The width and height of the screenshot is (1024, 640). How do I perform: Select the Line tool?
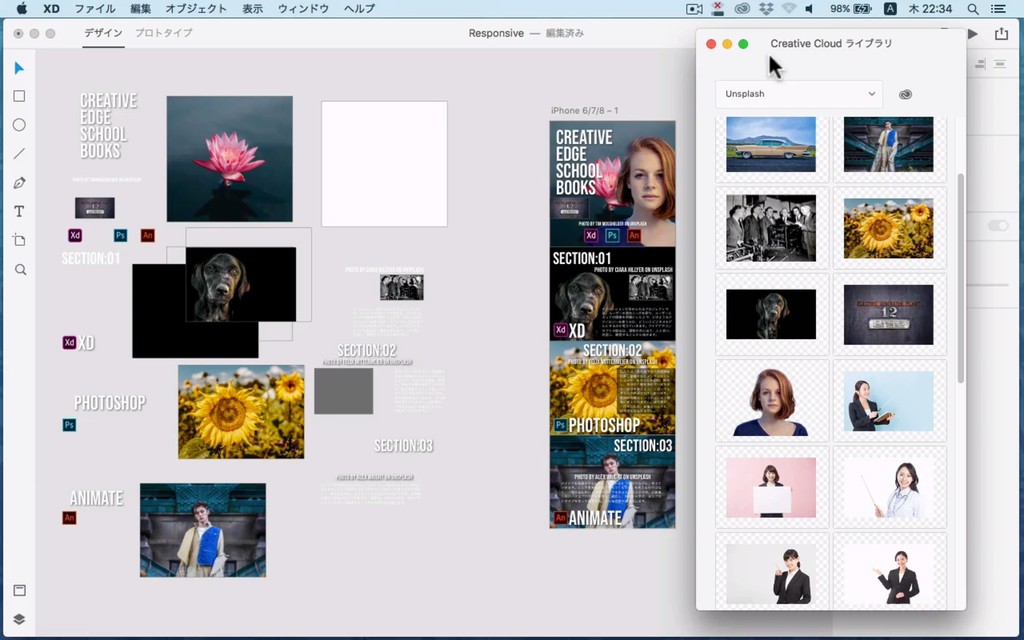[20, 154]
